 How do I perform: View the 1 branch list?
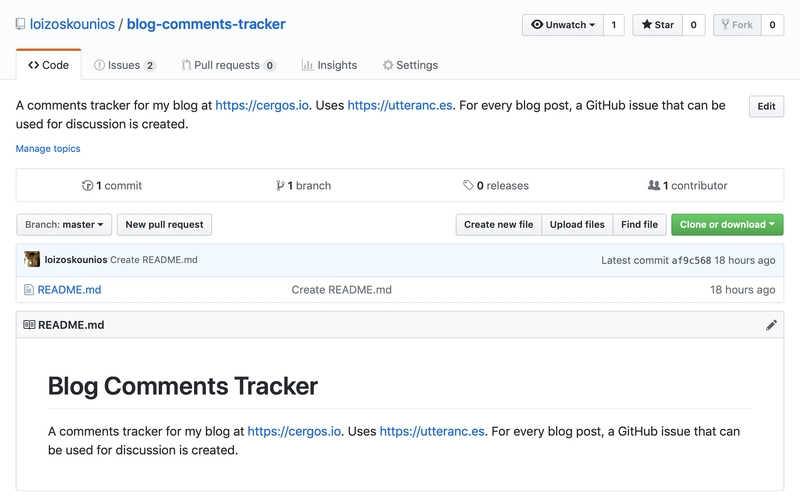coord(304,186)
